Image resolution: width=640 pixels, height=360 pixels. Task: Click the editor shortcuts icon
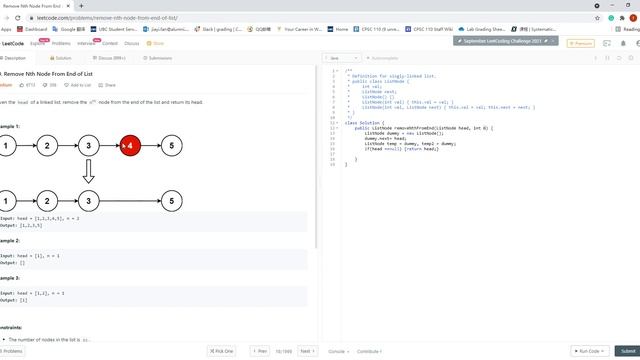607,58
